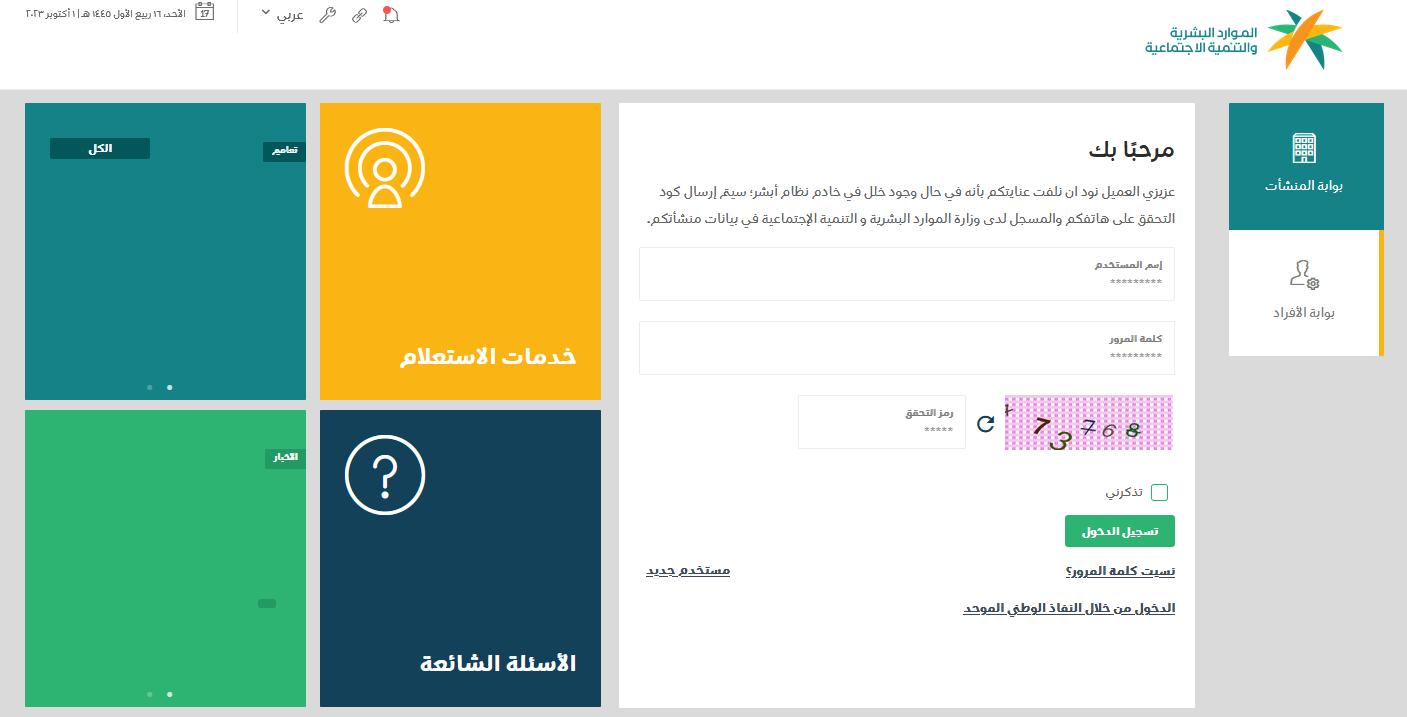Open the inquiry services broadcast icon tile
Image resolution: width=1407 pixels, height=717 pixels.
385,168
